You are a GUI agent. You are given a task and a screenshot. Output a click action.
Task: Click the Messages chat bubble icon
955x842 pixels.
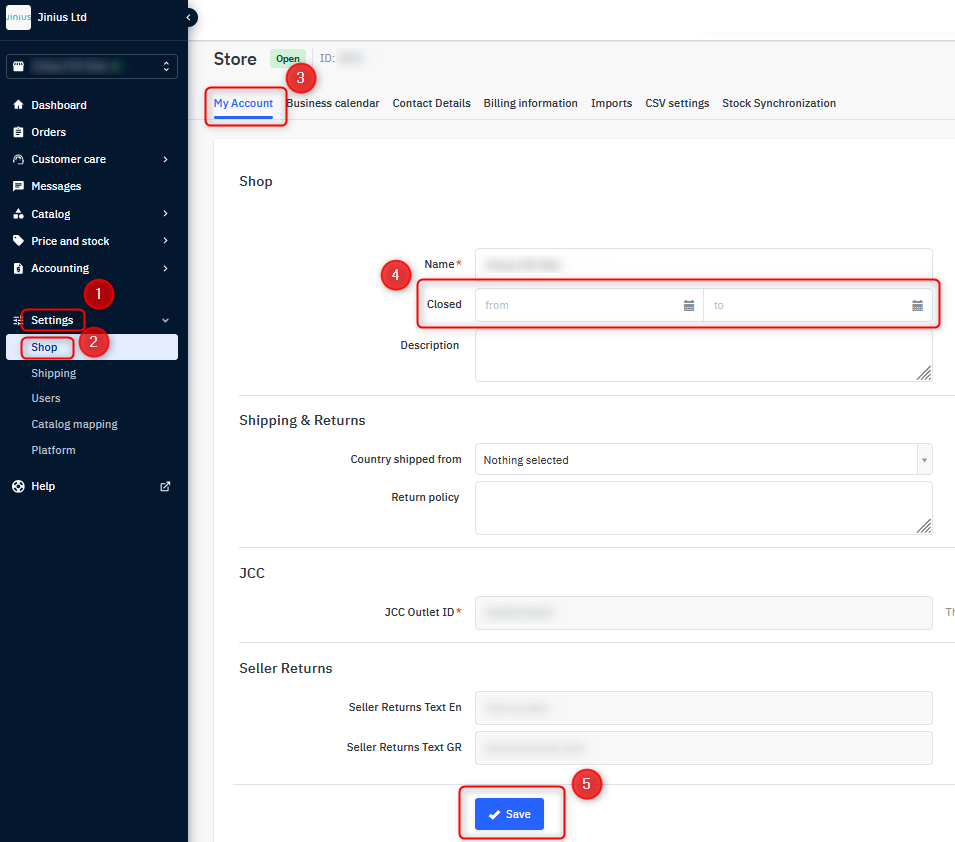click(x=18, y=186)
